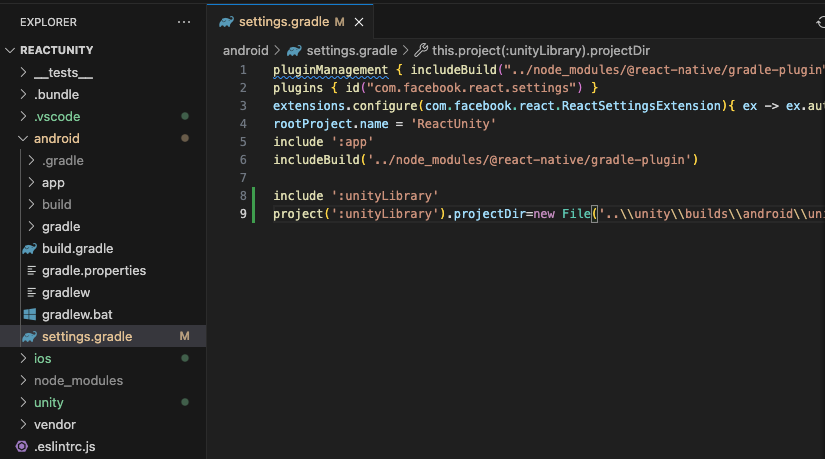Expand the ios folder
Screen dimensions: 825x459
coord(42,358)
